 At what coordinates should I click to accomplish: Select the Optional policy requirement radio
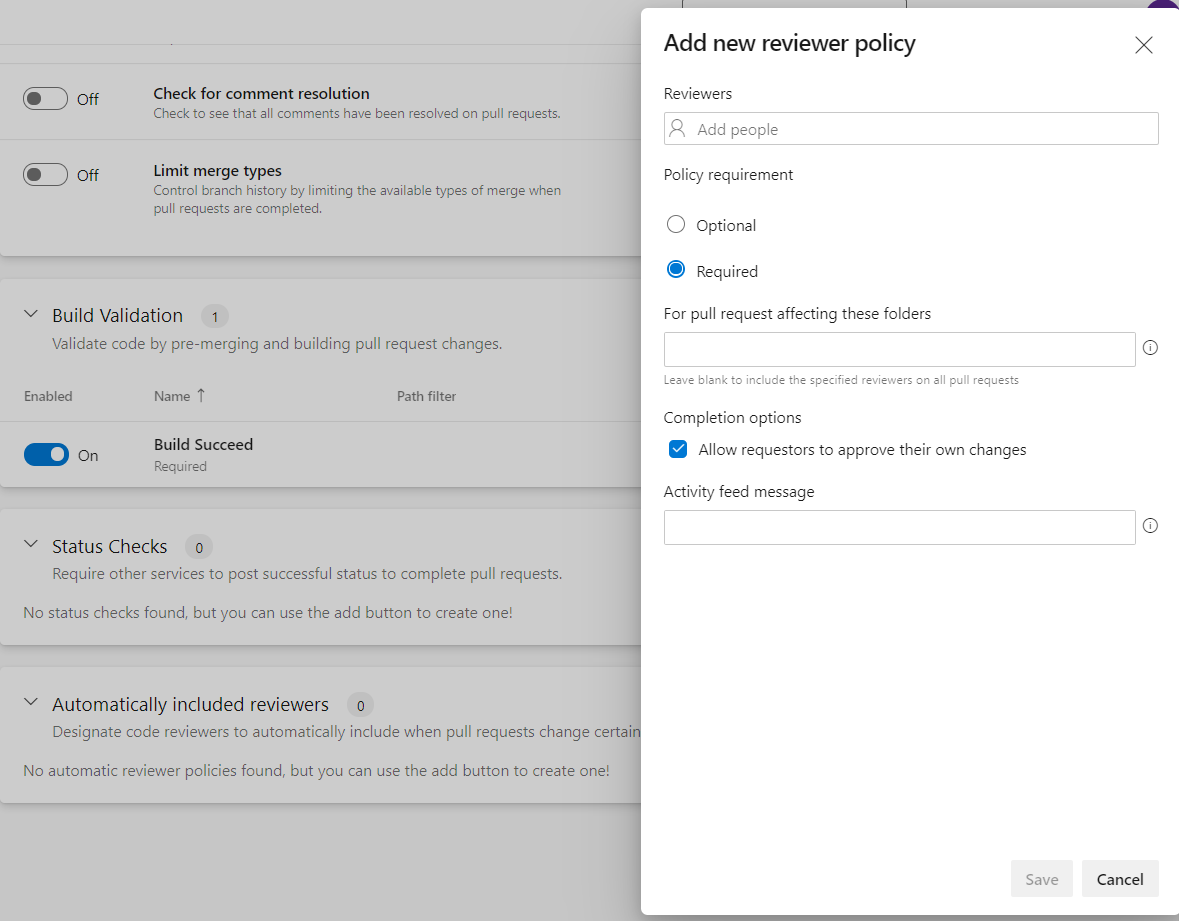[676, 224]
